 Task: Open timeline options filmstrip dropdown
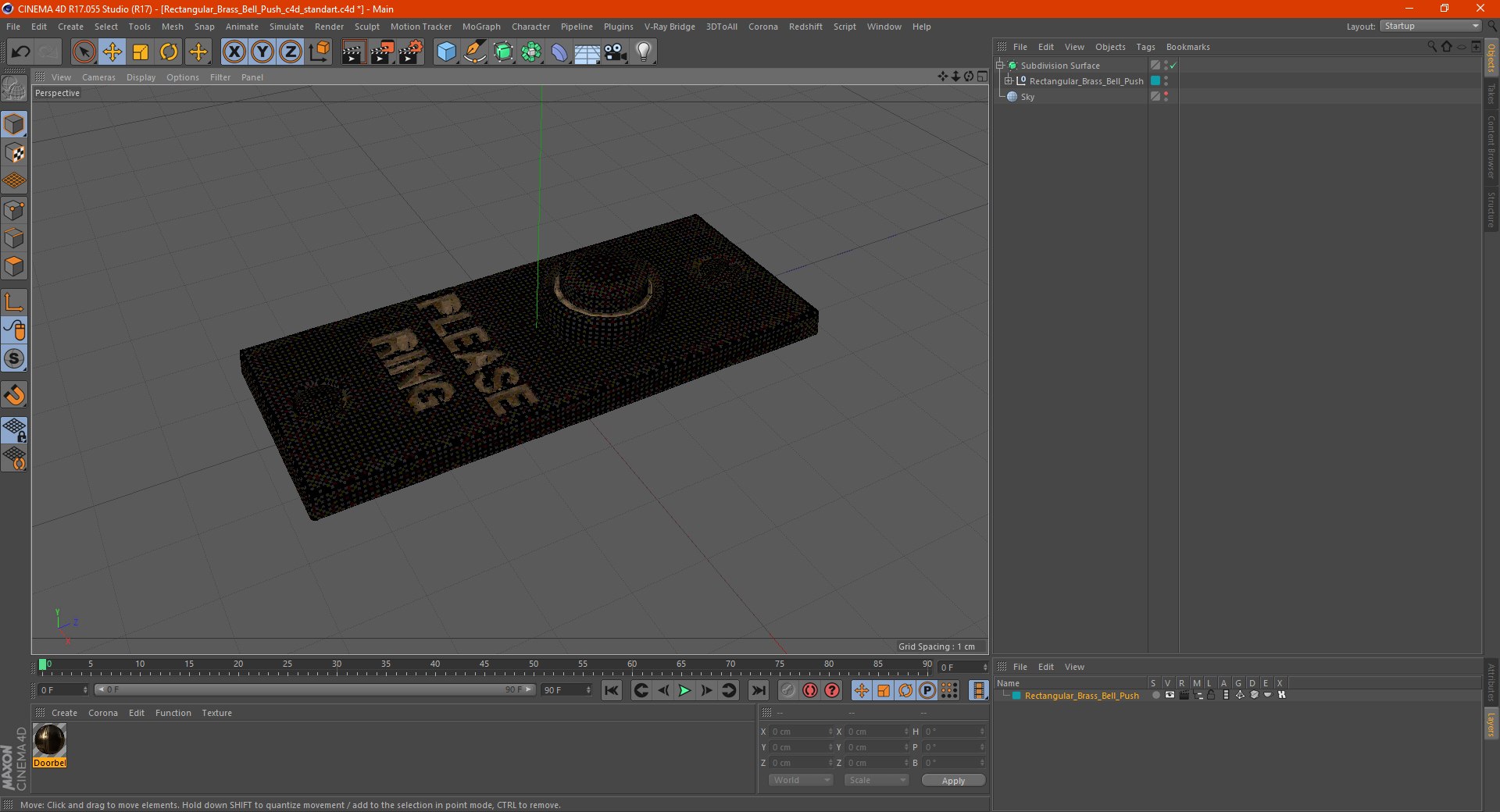[x=978, y=690]
